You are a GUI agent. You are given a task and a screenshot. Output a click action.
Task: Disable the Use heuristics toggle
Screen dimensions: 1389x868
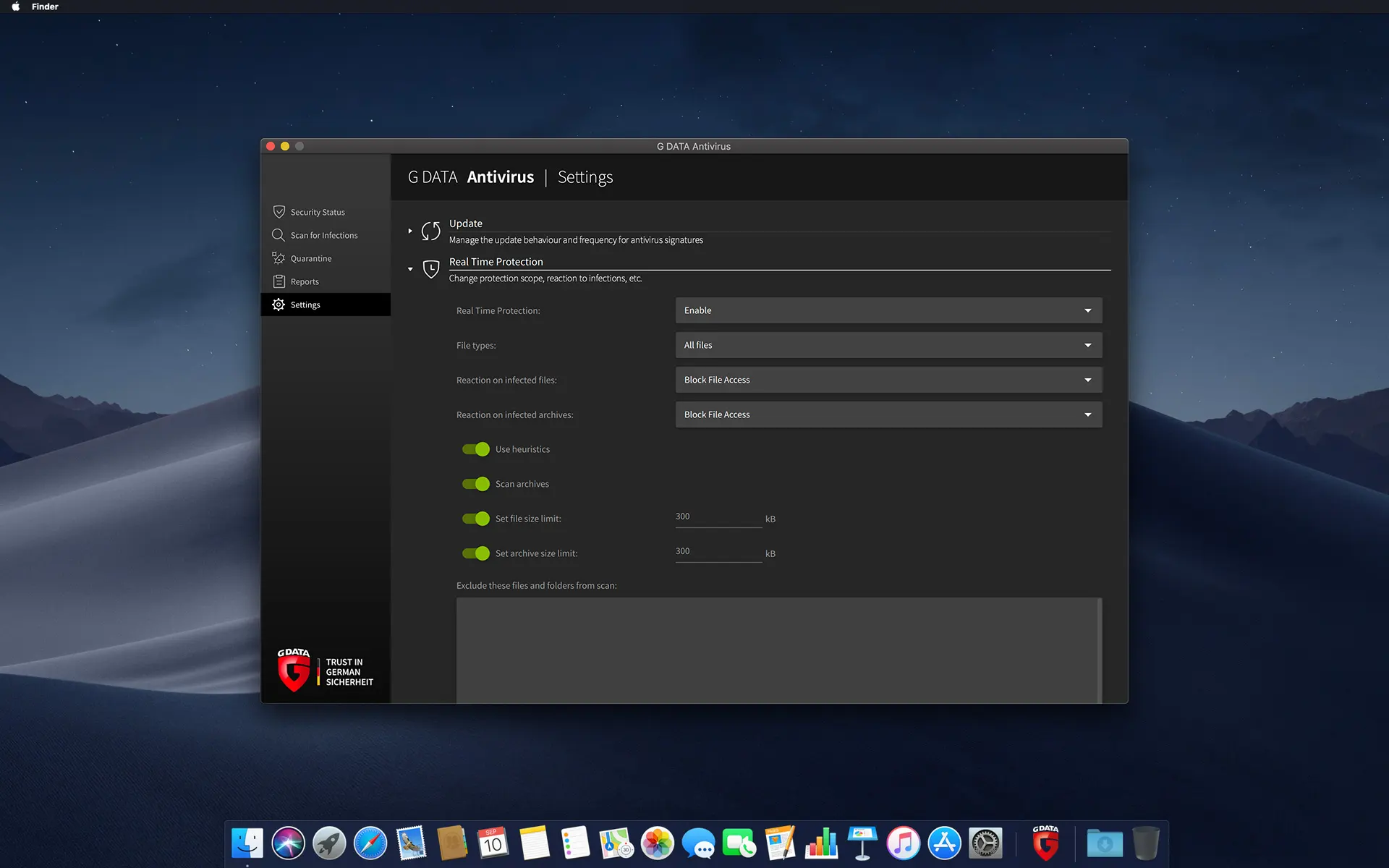pos(476,449)
